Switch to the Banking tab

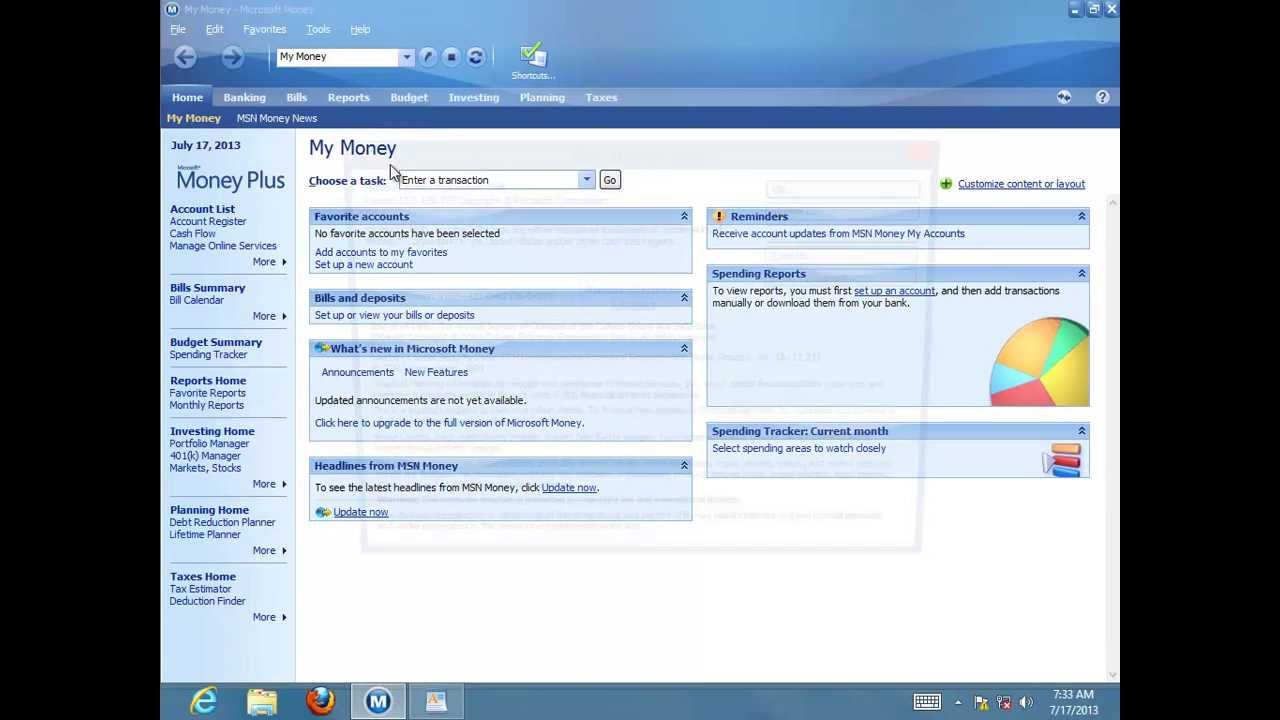pos(244,97)
